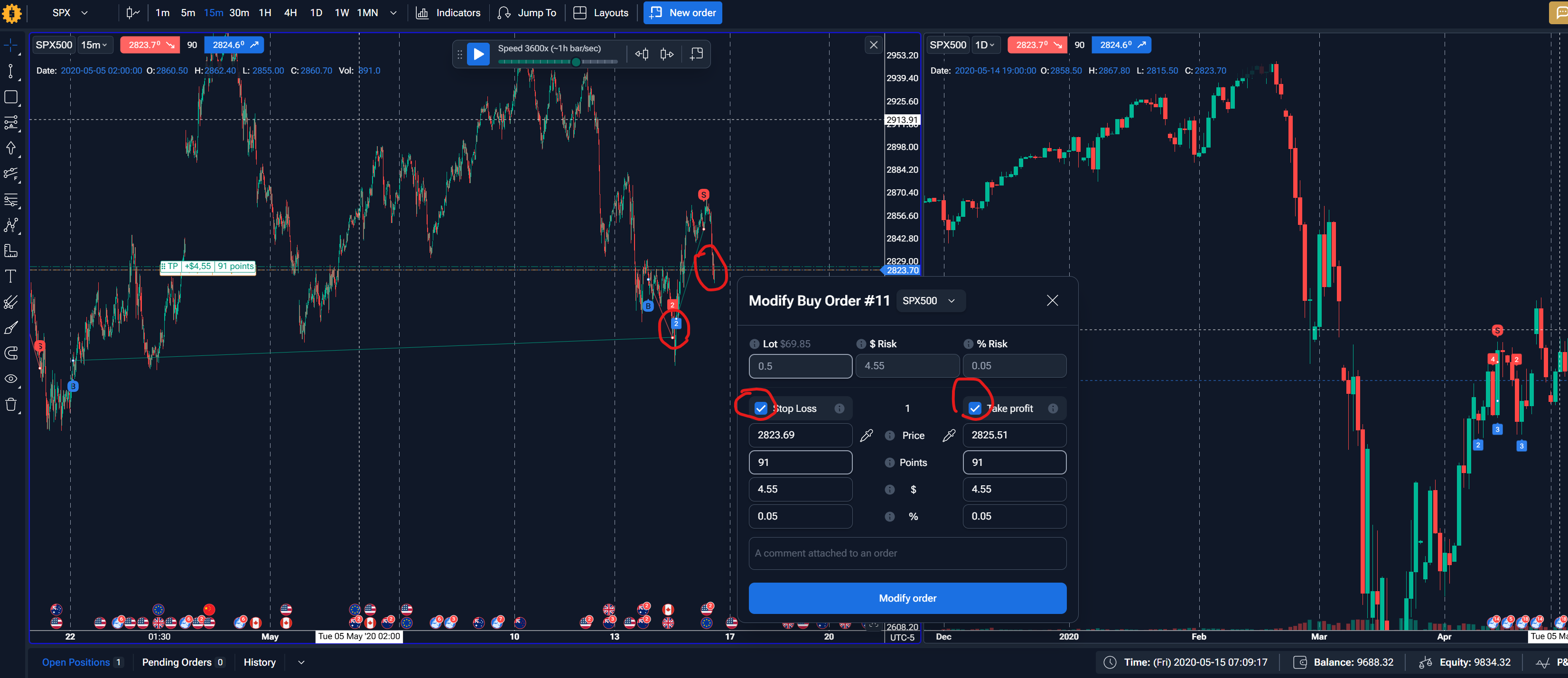The width and height of the screenshot is (1568, 678).
Task: Select the rectangle shape tool
Action: click(10, 97)
